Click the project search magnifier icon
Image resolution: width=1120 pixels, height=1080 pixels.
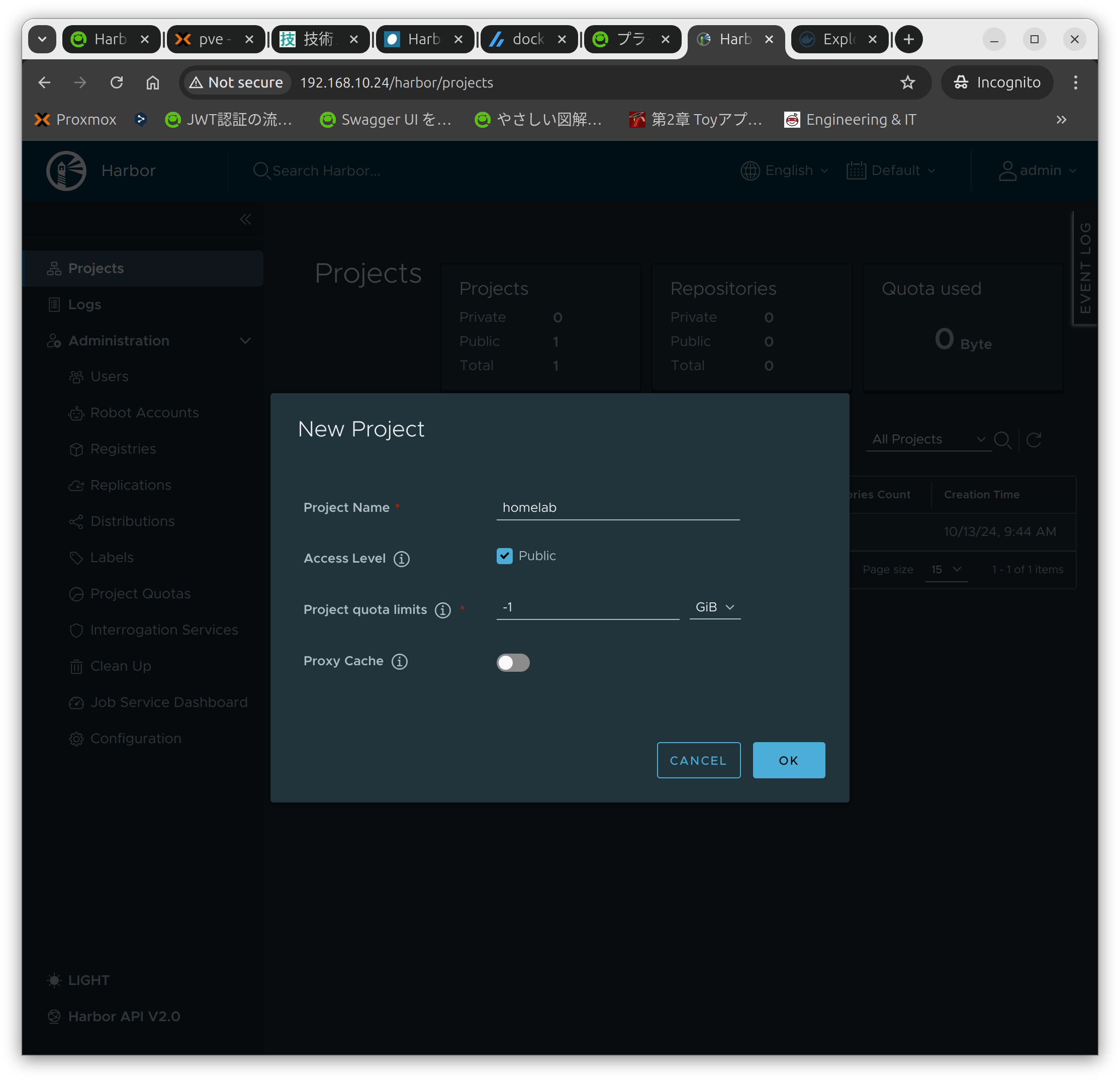1002,439
